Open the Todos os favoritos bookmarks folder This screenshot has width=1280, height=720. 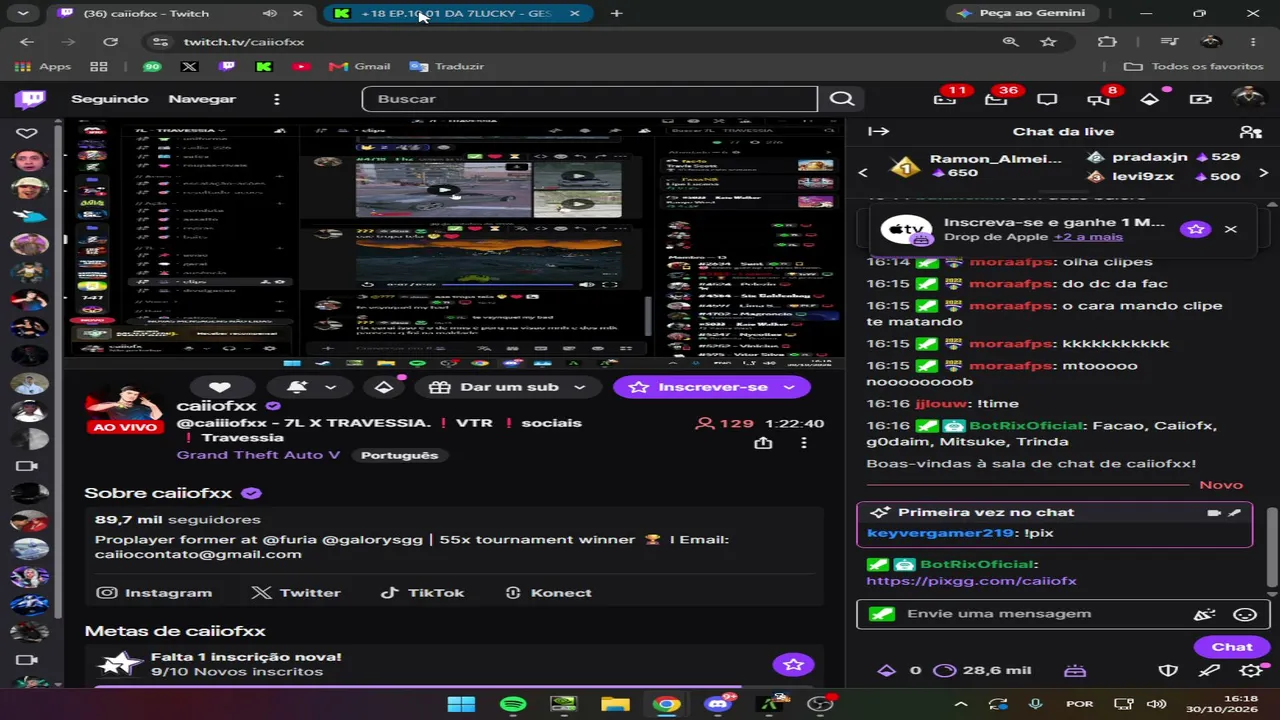pos(1194,67)
